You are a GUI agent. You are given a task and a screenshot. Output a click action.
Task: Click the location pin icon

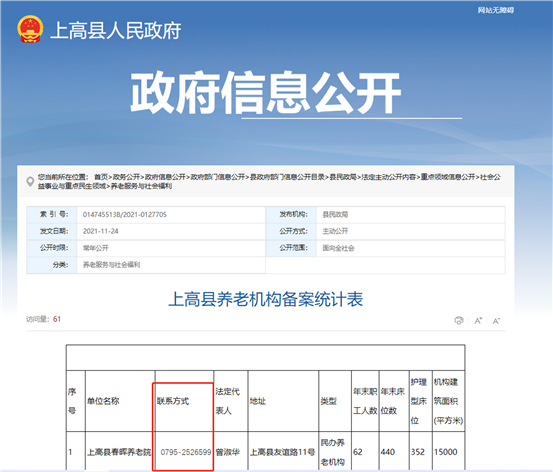[30, 182]
